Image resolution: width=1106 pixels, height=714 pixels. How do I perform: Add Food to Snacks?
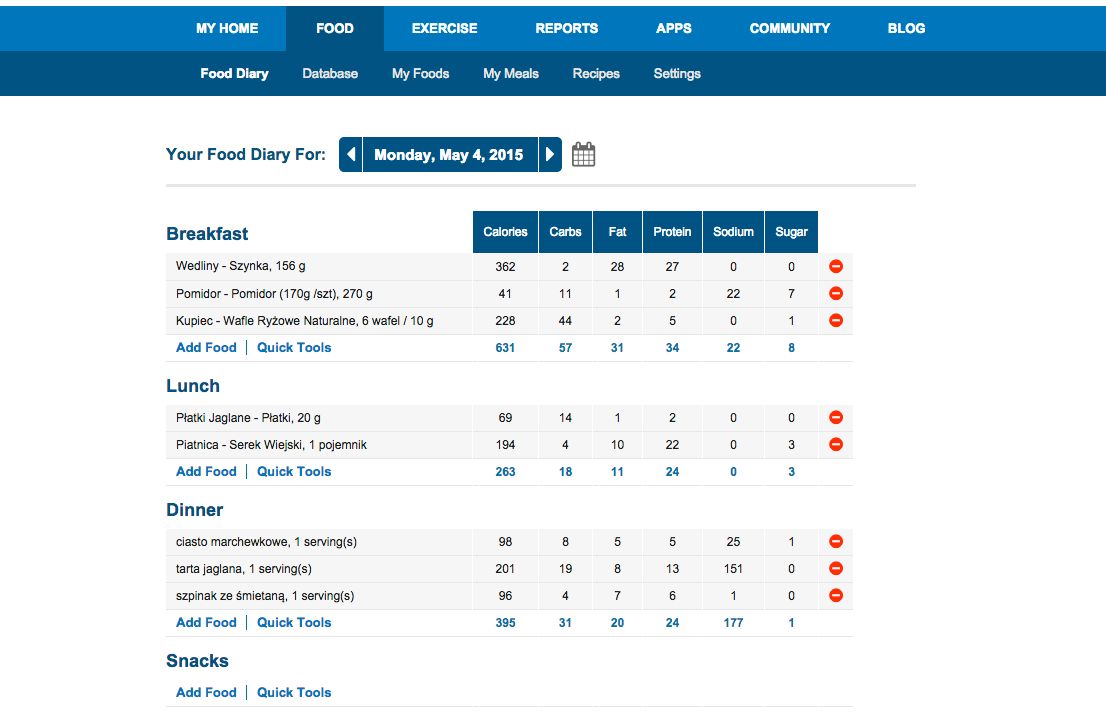[206, 693]
